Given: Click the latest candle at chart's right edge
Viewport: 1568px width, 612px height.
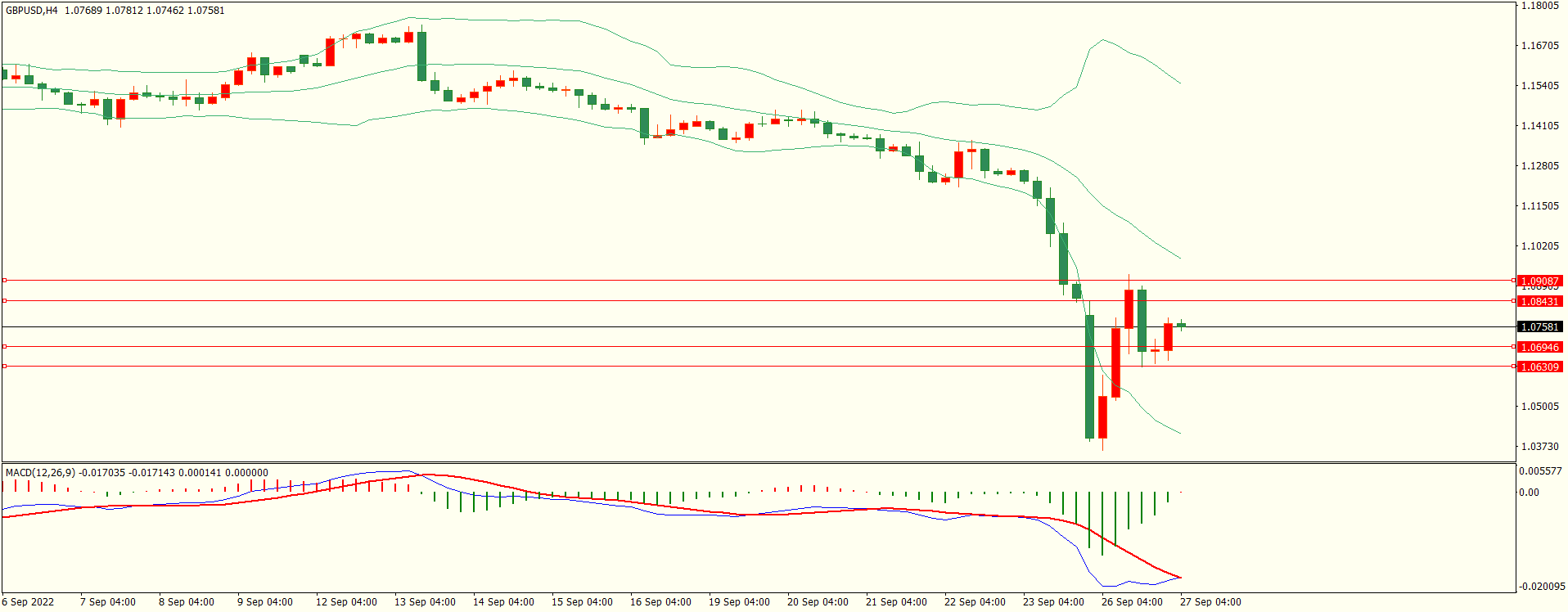Looking at the screenshot, I should tap(1181, 325).
